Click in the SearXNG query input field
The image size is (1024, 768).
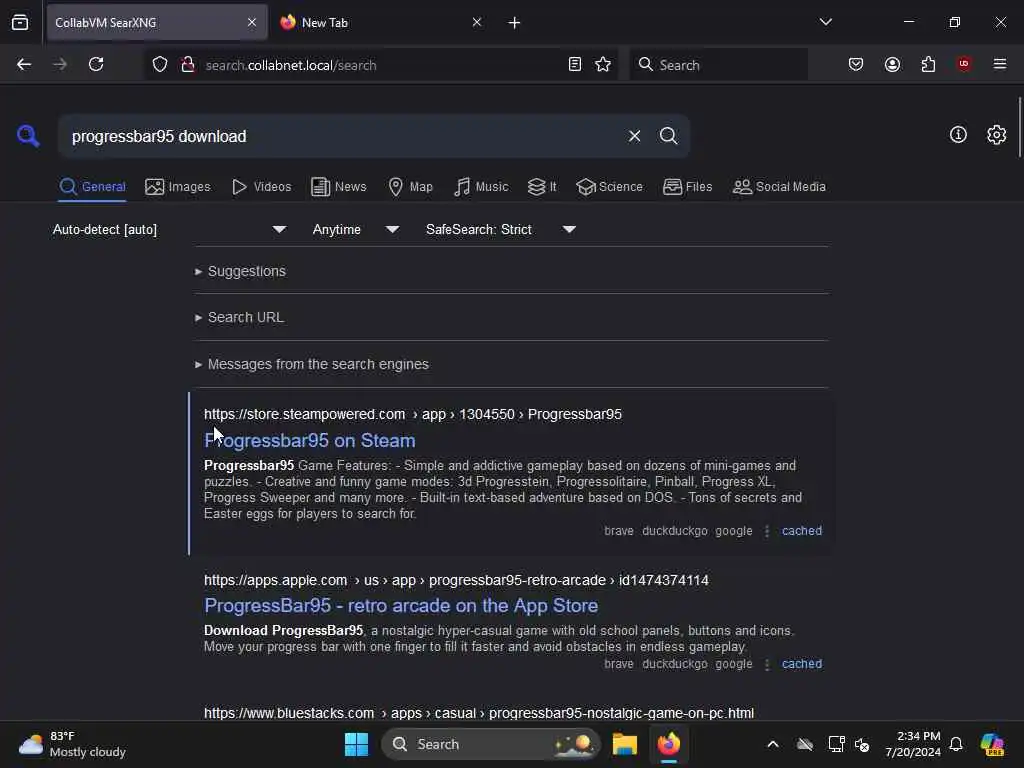(x=340, y=136)
